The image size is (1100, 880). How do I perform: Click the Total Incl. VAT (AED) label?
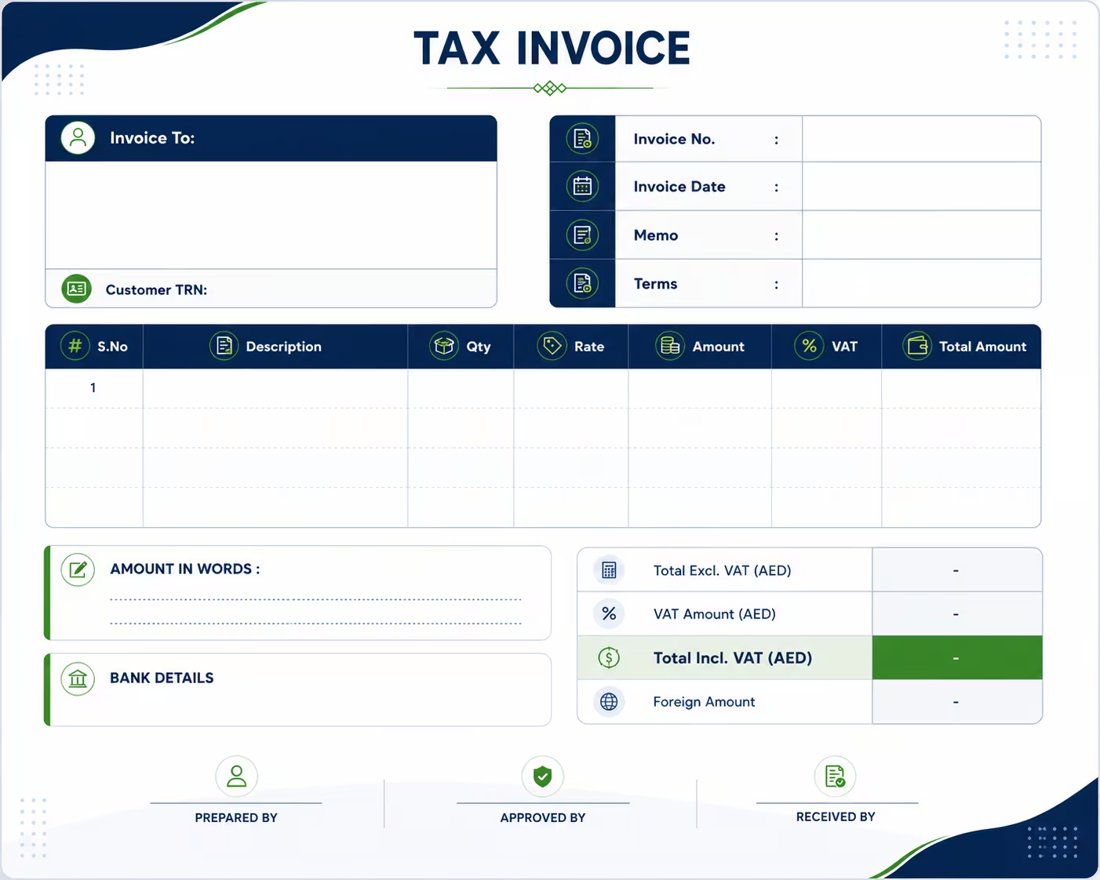(x=732, y=658)
